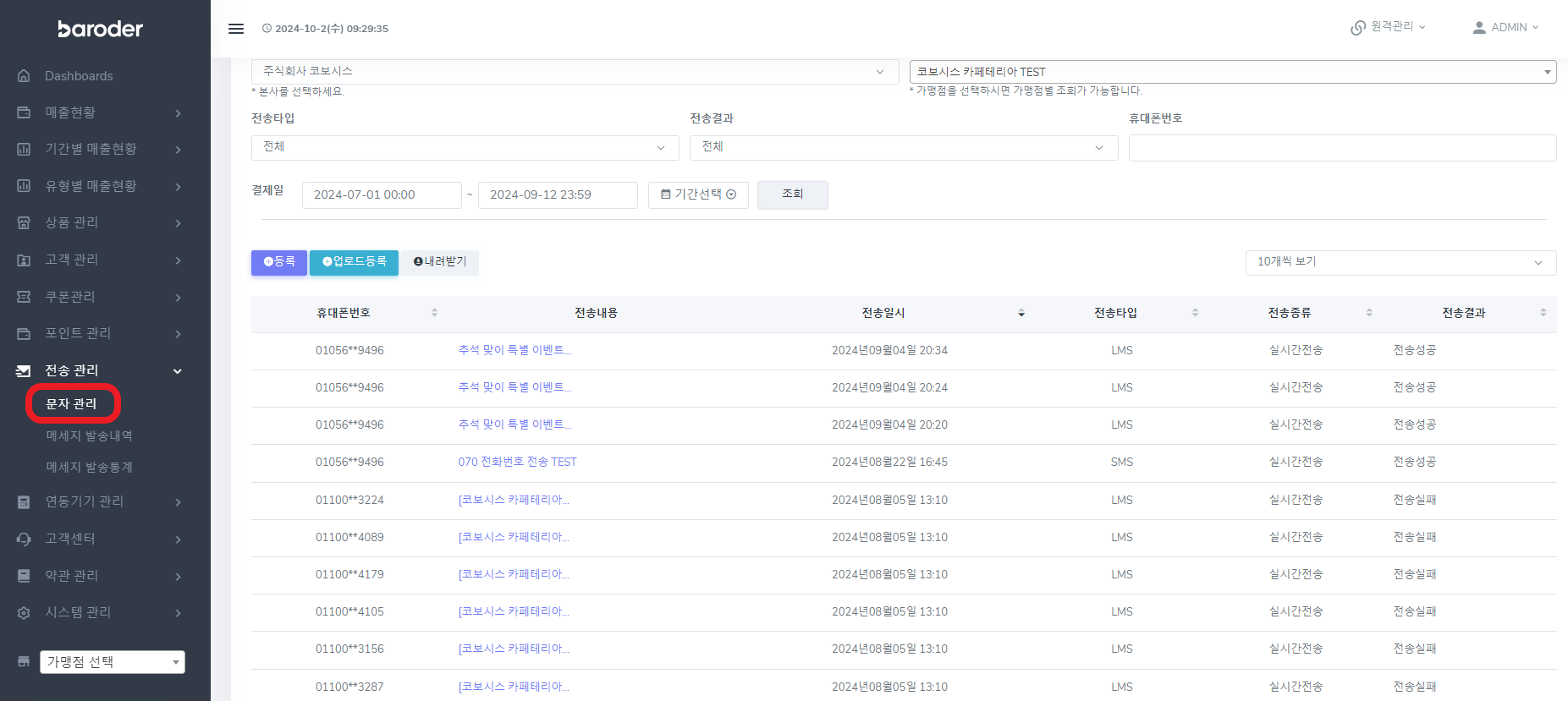Click the 휴대폰번호 filter input field
1568x701 pixels.
click(x=1341, y=148)
